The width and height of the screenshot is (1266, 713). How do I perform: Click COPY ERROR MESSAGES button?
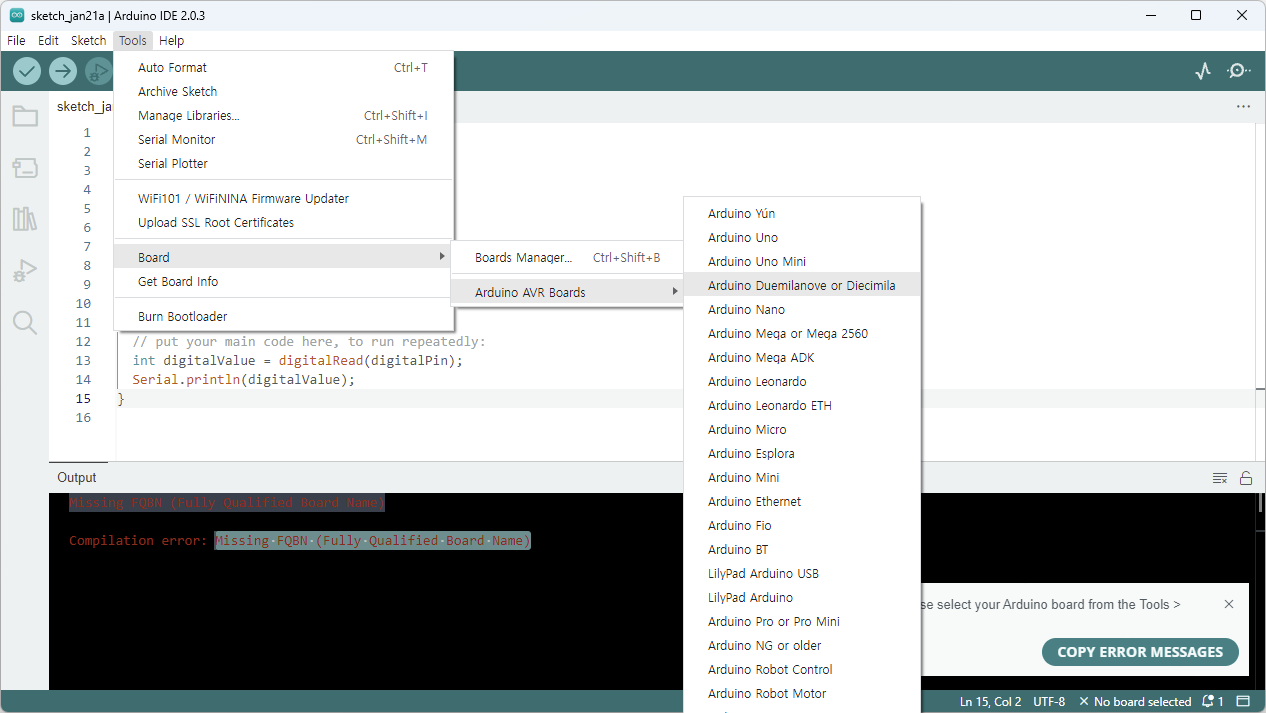[x=1140, y=652]
